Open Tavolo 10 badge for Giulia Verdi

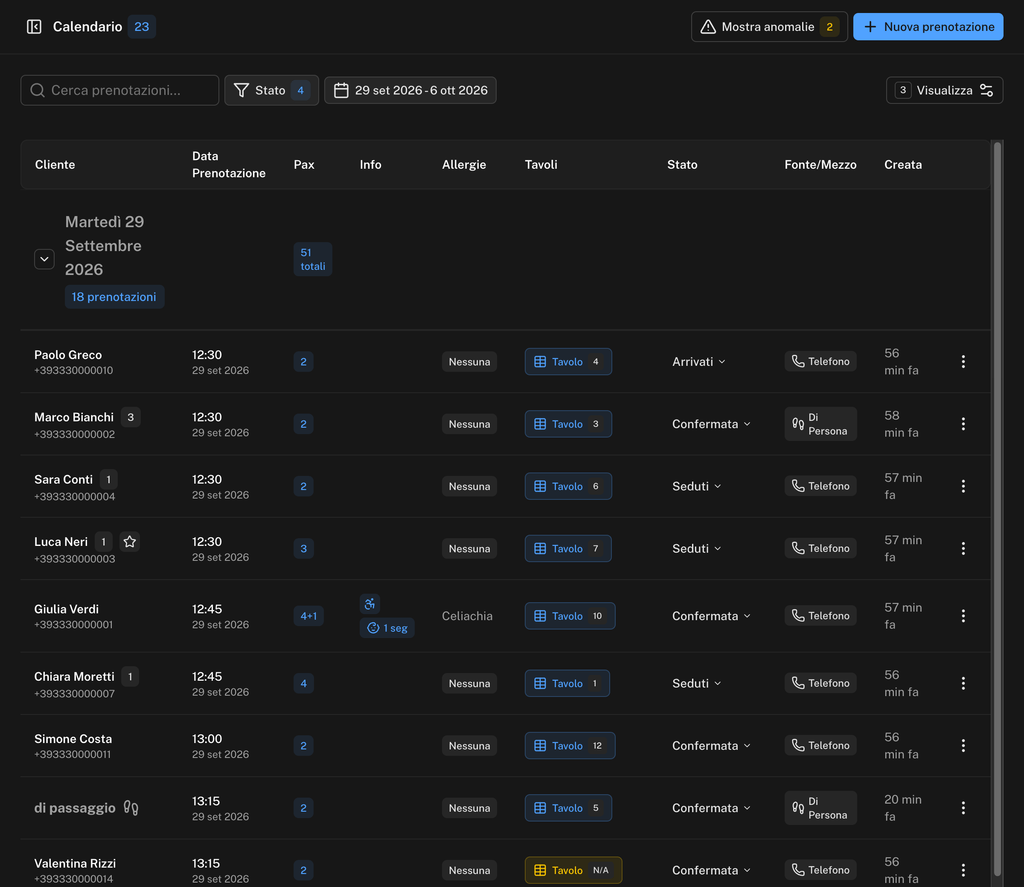point(570,616)
